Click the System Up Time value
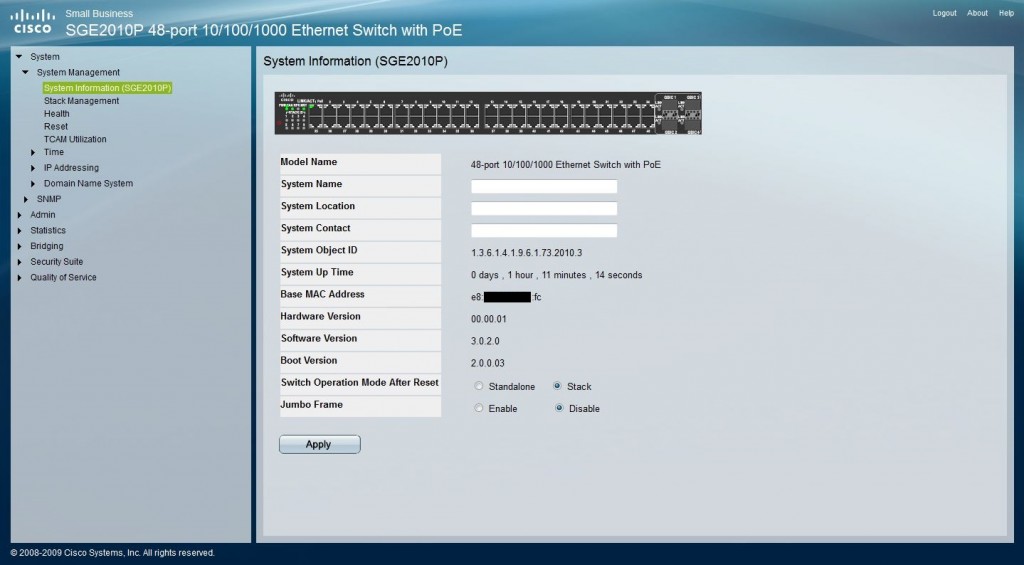This screenshot has width=1024, height=565. [x=556, y=275]
